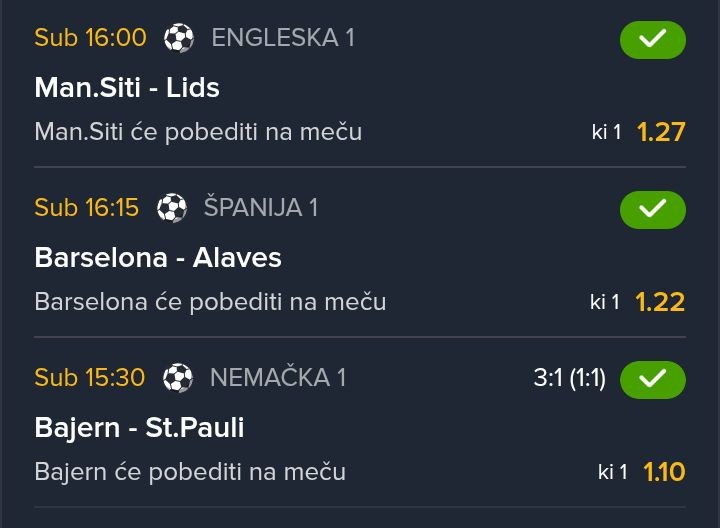Click "Bajern će pobediti na meču" bet description
This screenshot has width=720, height=528.
190,472
